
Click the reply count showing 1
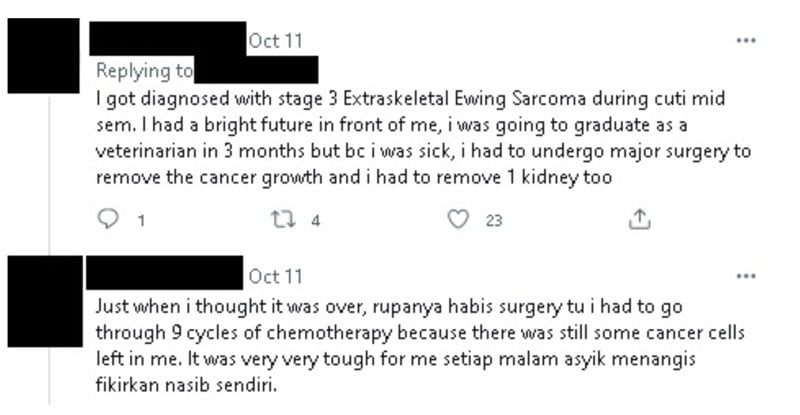coord(141,221)
